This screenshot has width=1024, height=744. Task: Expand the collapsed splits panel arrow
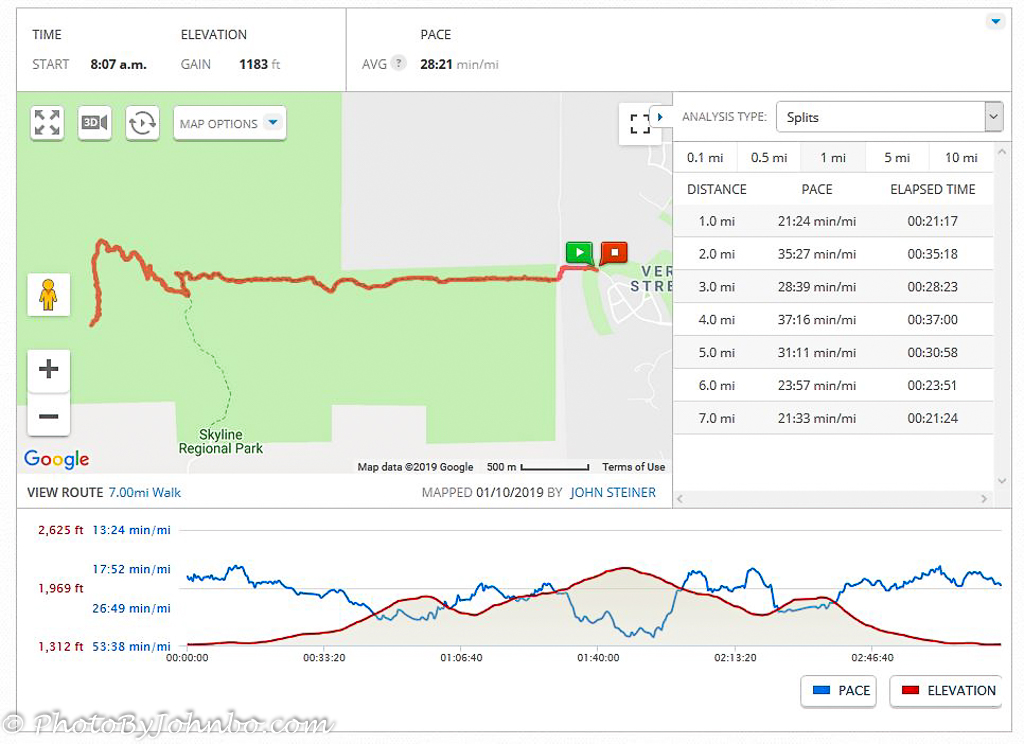click(660, 116)
